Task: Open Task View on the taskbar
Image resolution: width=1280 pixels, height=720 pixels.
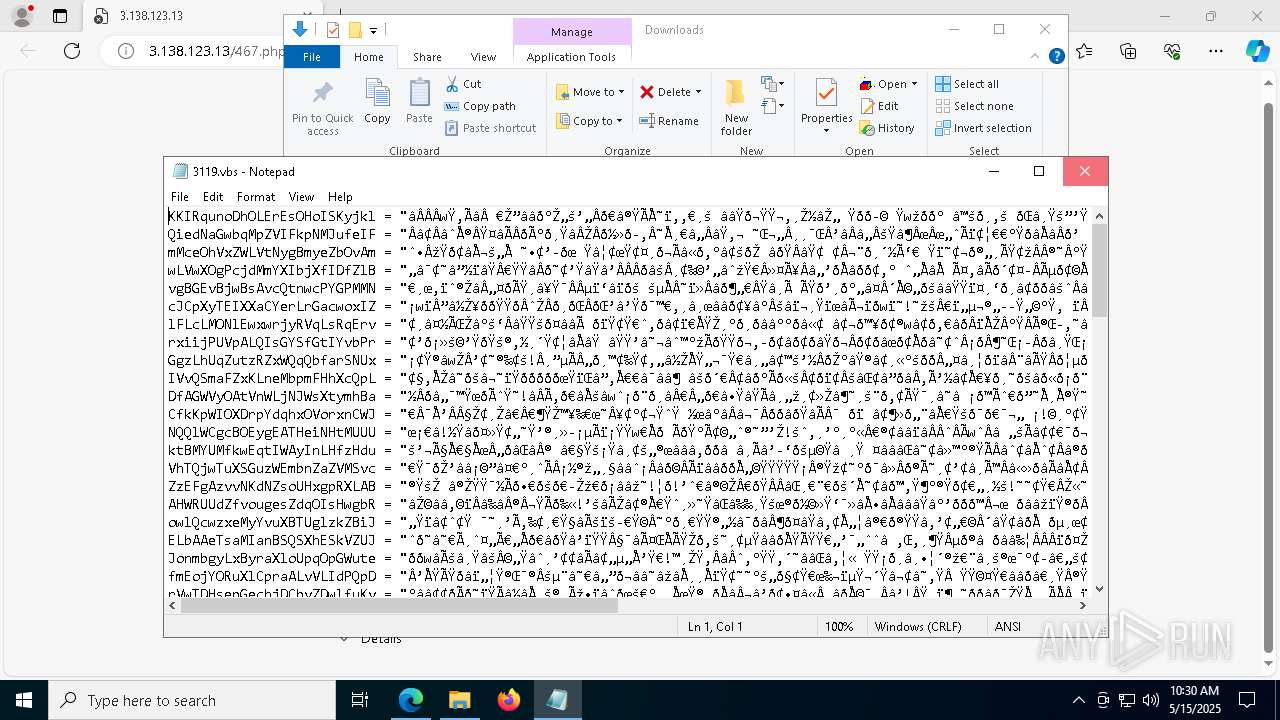Action: click(x=360, y=700)
